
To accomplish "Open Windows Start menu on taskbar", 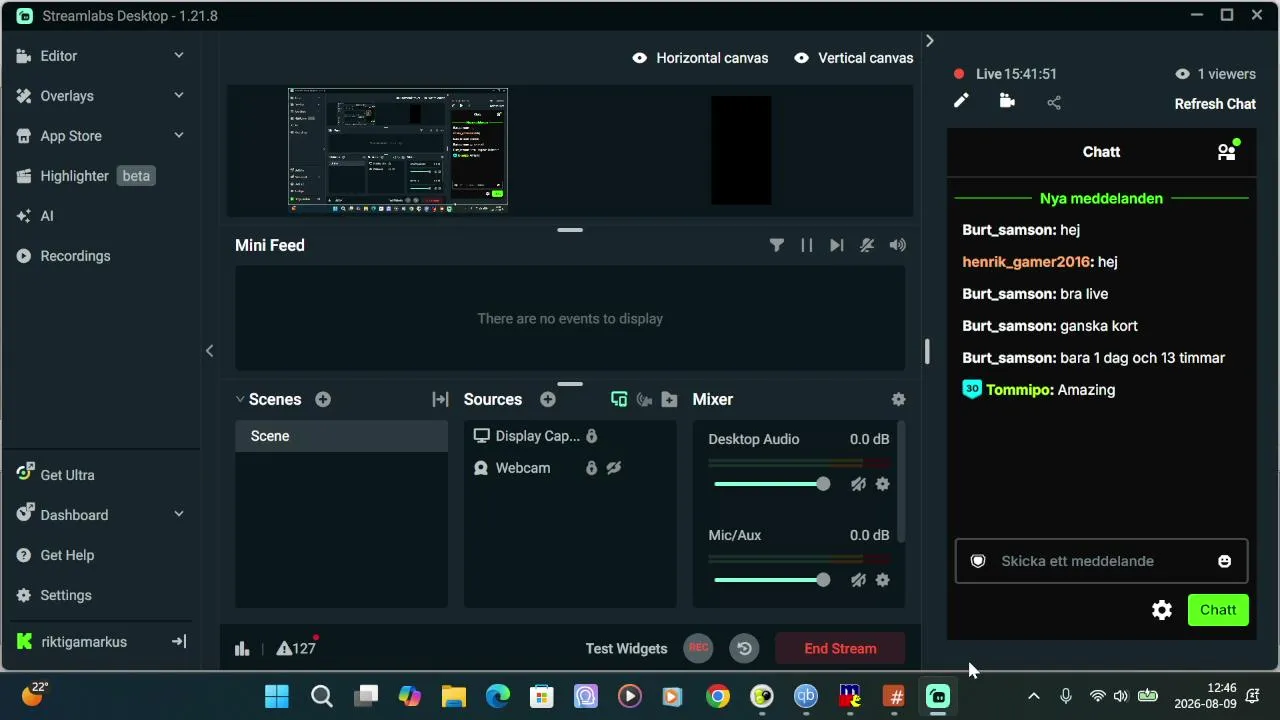I will click(x=277, y=696).
